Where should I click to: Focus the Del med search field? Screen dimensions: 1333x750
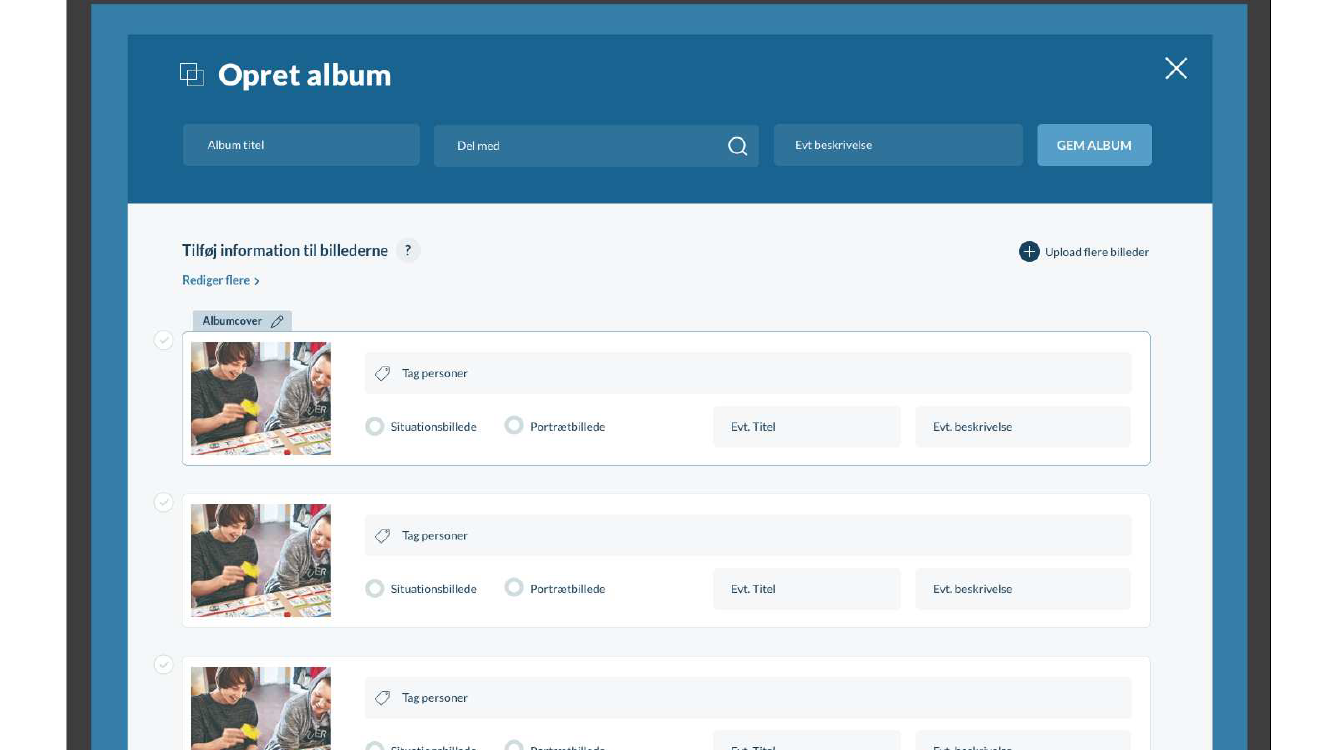596,146
